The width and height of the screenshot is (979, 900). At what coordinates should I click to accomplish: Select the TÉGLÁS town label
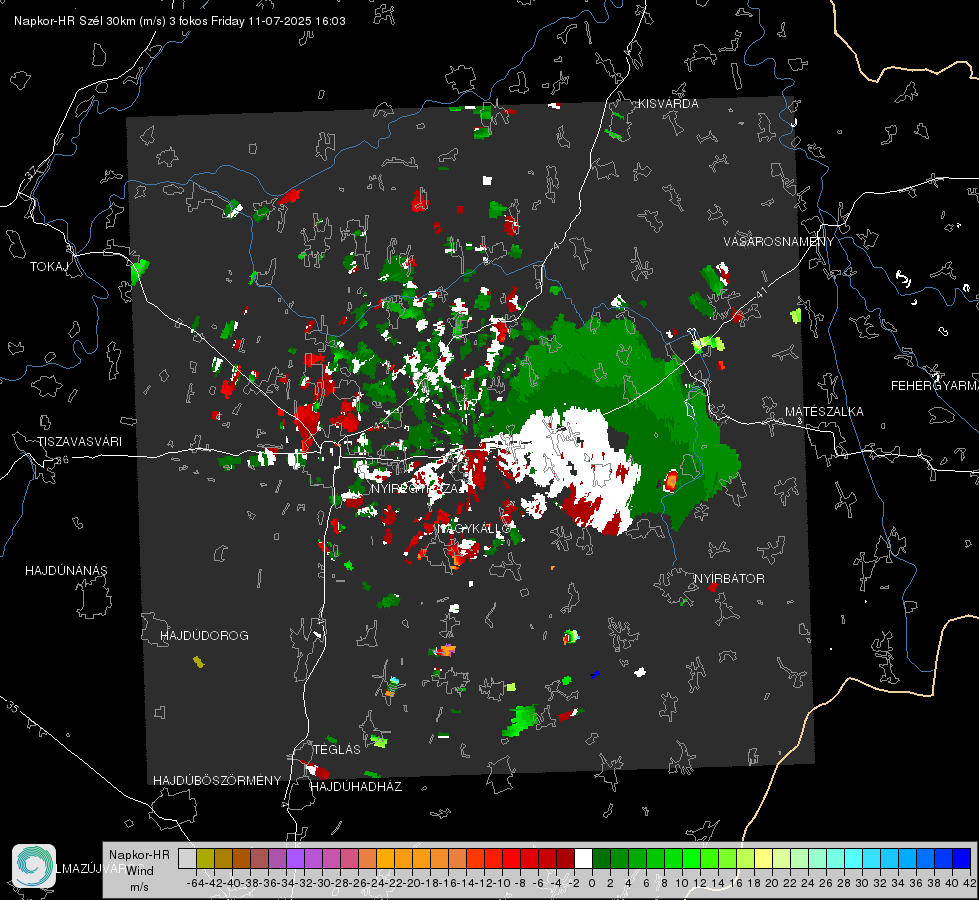click(337, 750)
